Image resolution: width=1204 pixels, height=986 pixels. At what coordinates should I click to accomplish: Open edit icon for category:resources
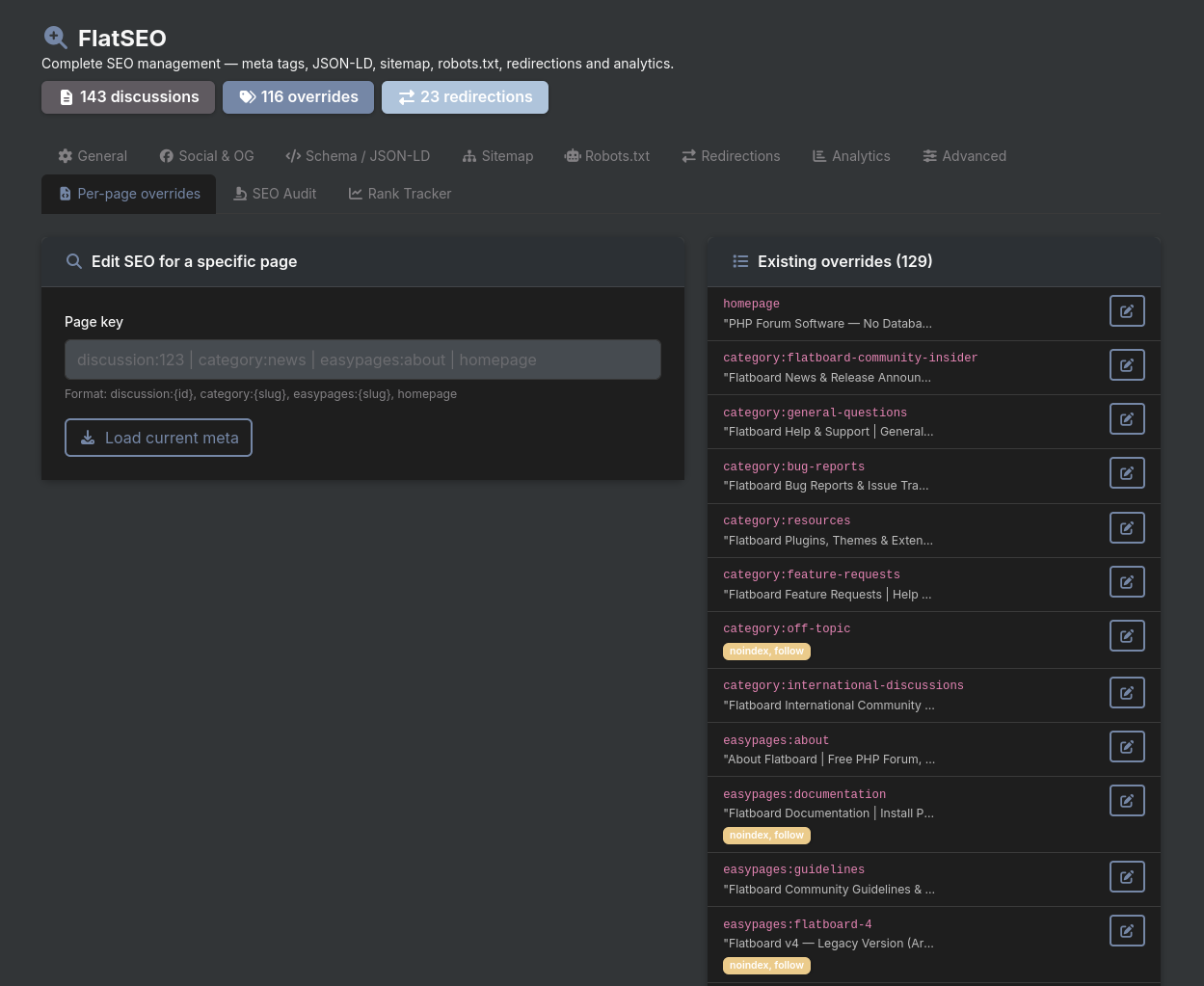[1127, 528]
